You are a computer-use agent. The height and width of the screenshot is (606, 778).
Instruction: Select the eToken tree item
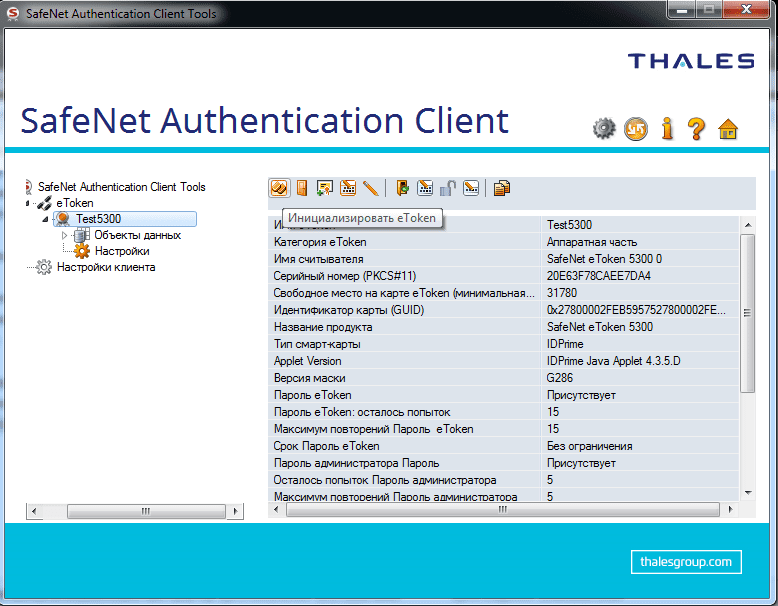[75, 203]
